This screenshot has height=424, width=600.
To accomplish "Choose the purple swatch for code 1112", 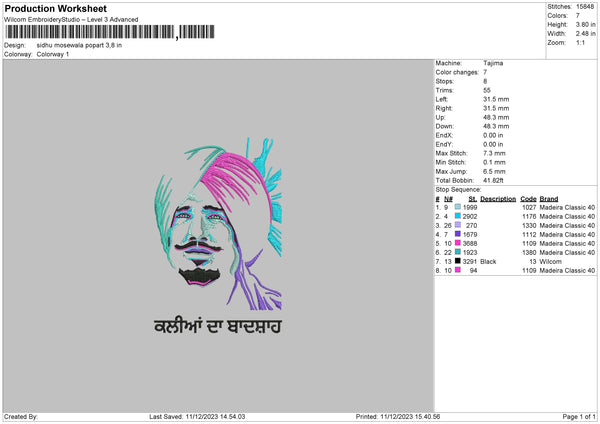I will [x=458, y=234].
